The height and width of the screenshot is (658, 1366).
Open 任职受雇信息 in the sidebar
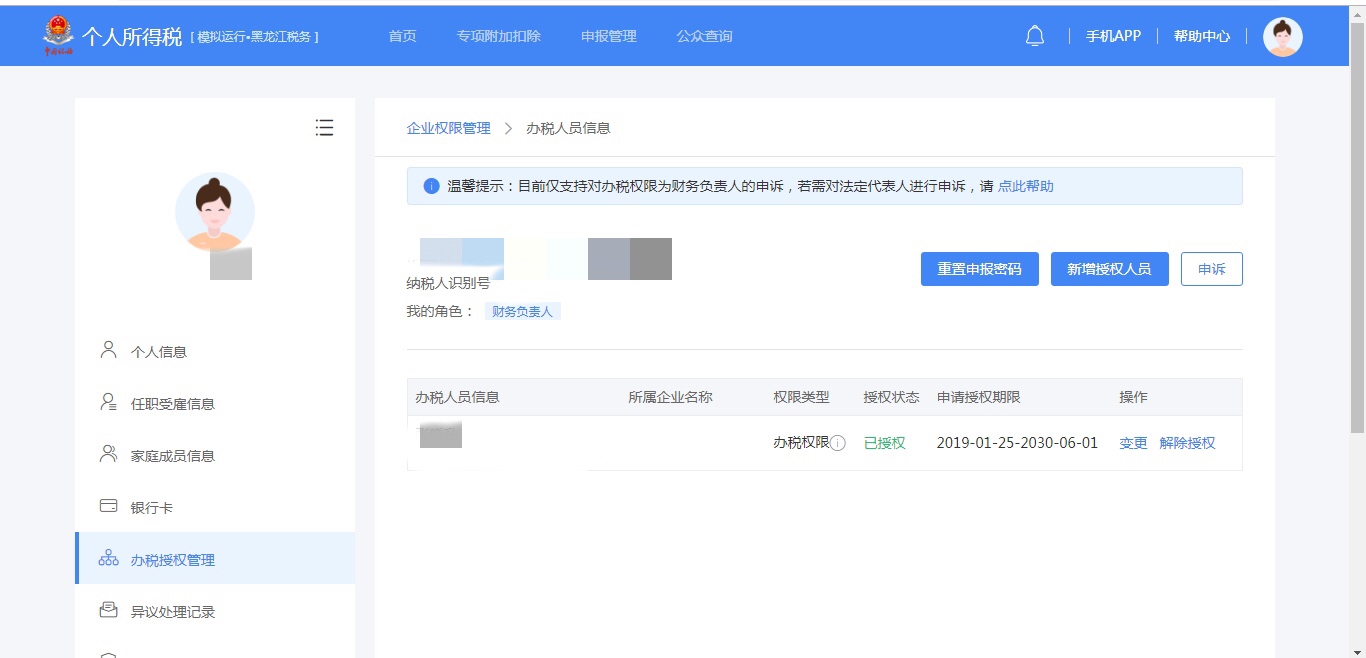173,404
